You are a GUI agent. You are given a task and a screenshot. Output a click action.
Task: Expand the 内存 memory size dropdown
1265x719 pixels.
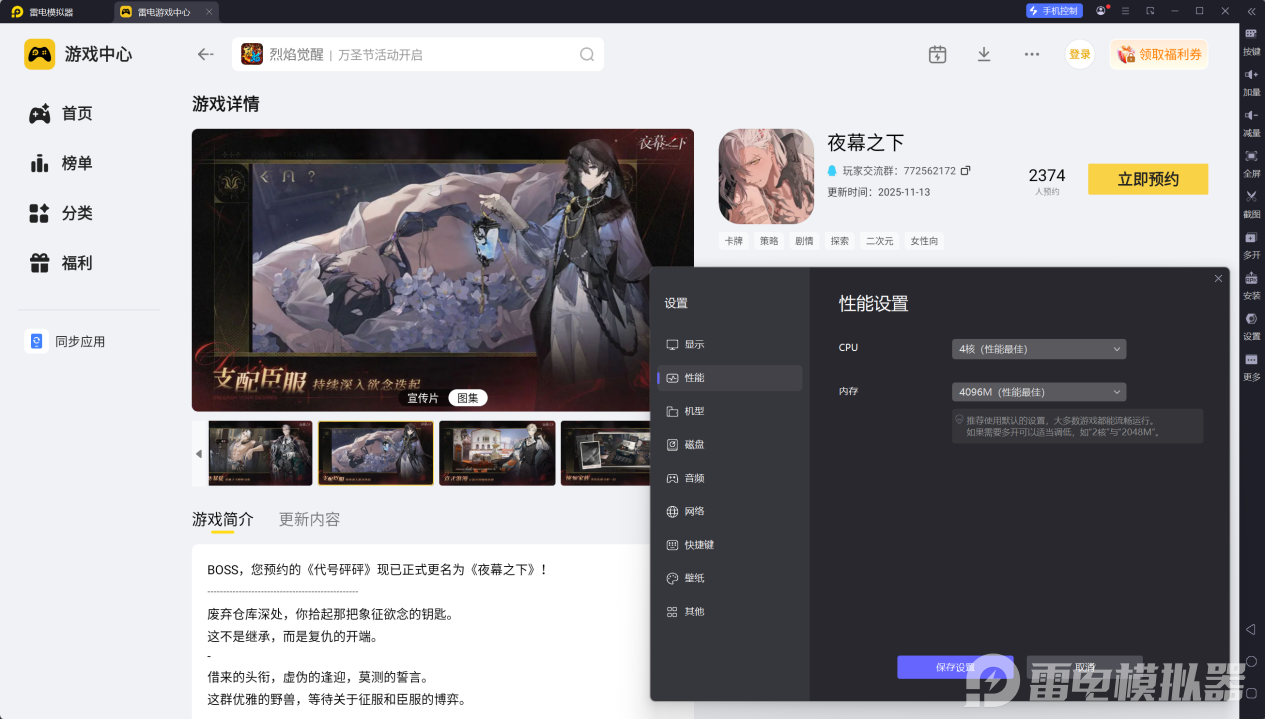1038,391
